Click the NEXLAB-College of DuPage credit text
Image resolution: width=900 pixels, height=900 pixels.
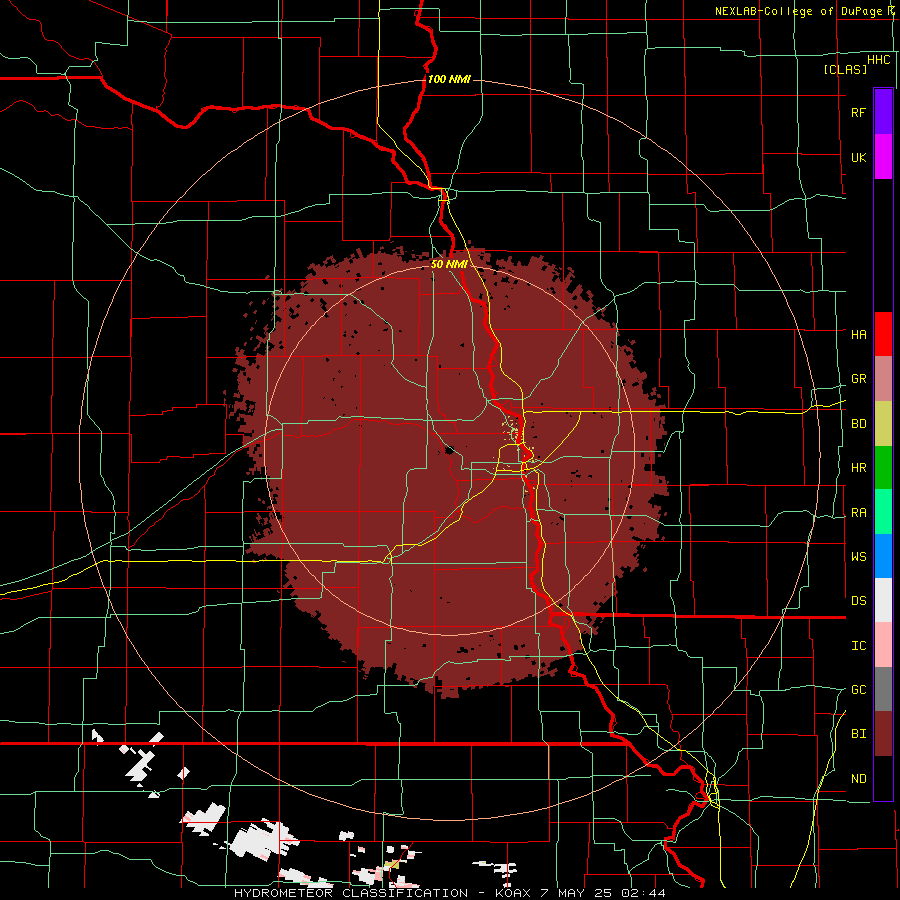click(x=804, y=11)
